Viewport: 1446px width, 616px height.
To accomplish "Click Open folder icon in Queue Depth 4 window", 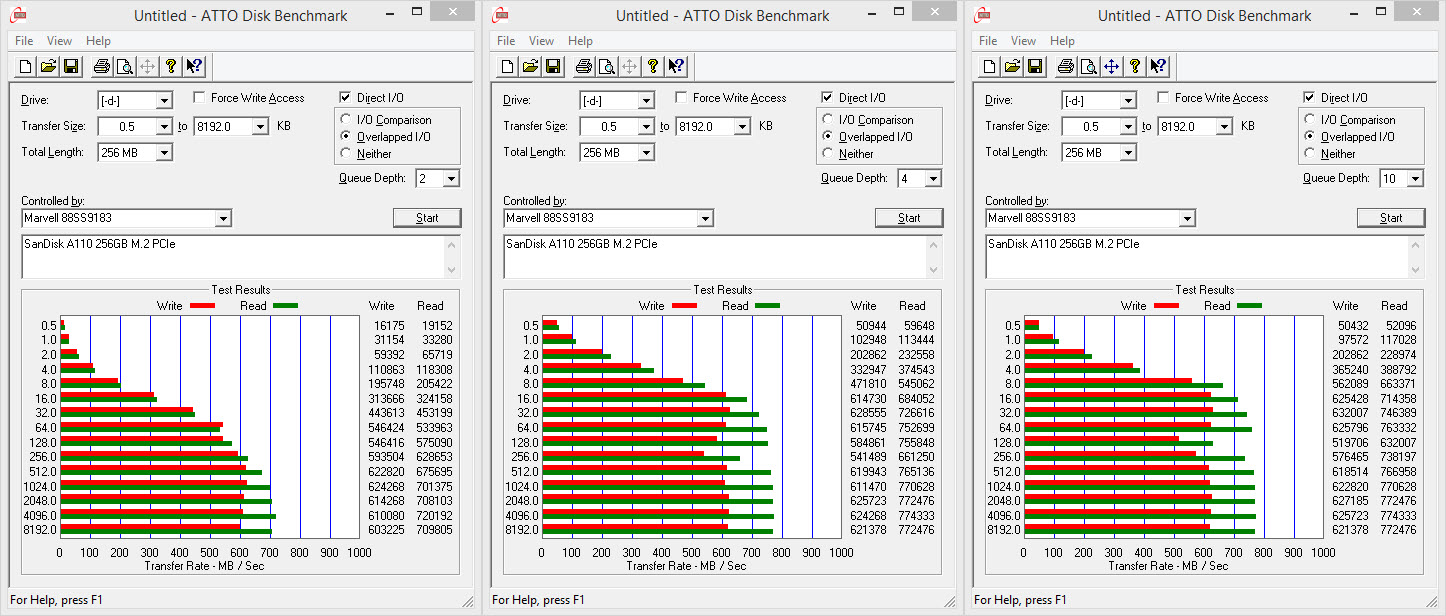I will coord(530,67).
